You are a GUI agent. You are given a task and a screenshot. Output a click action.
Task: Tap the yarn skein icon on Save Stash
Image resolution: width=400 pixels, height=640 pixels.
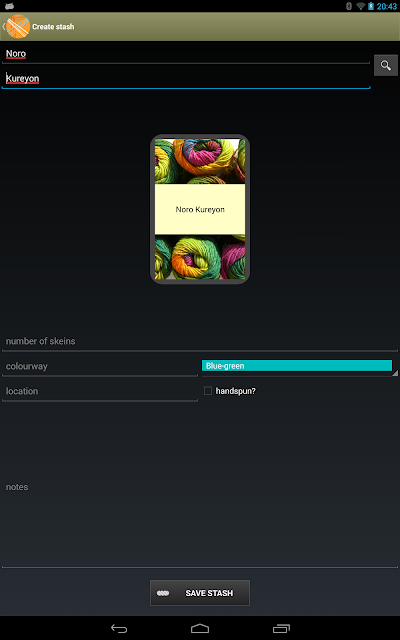coord(163,593)
